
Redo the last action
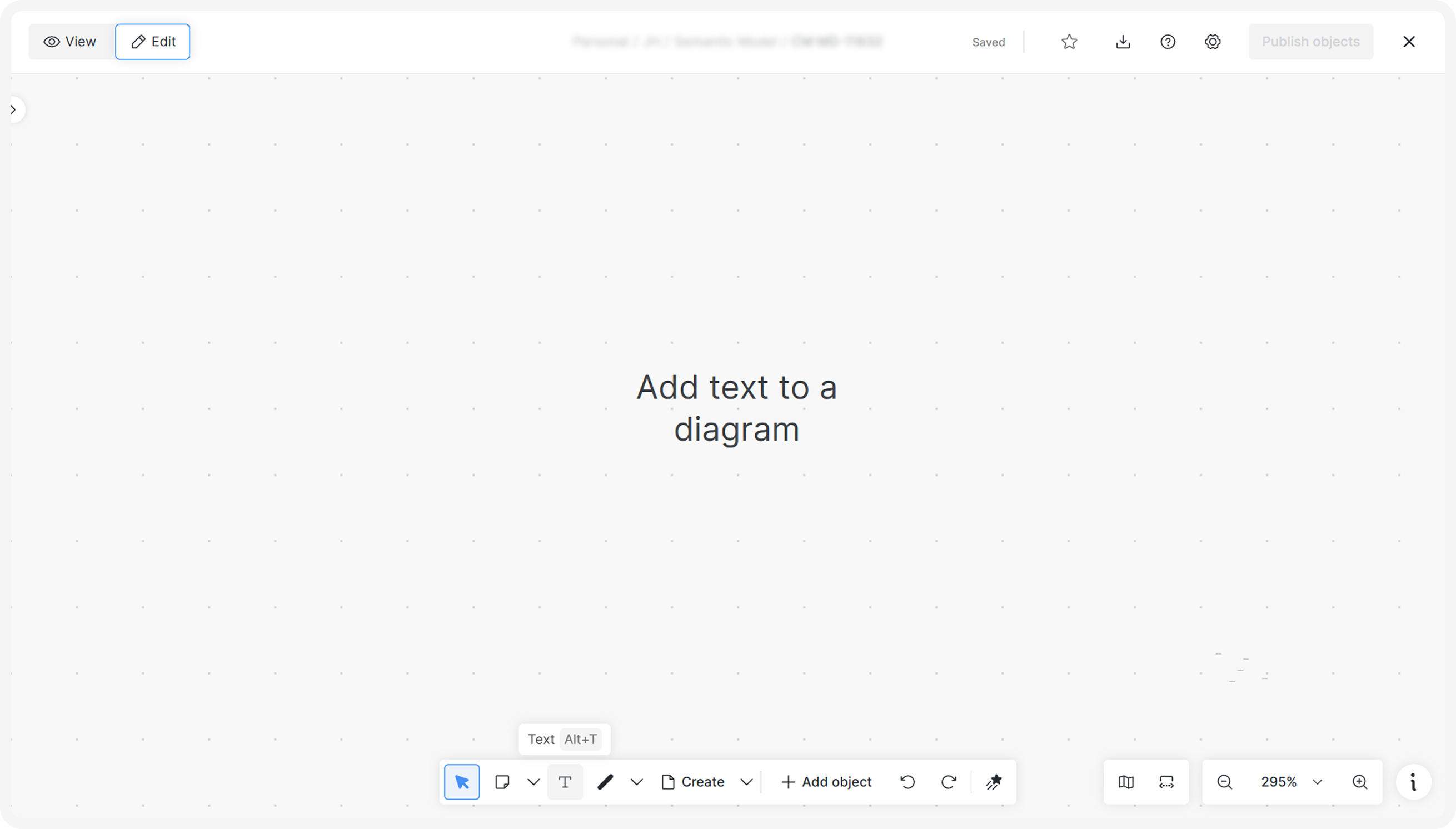[949, 782]
